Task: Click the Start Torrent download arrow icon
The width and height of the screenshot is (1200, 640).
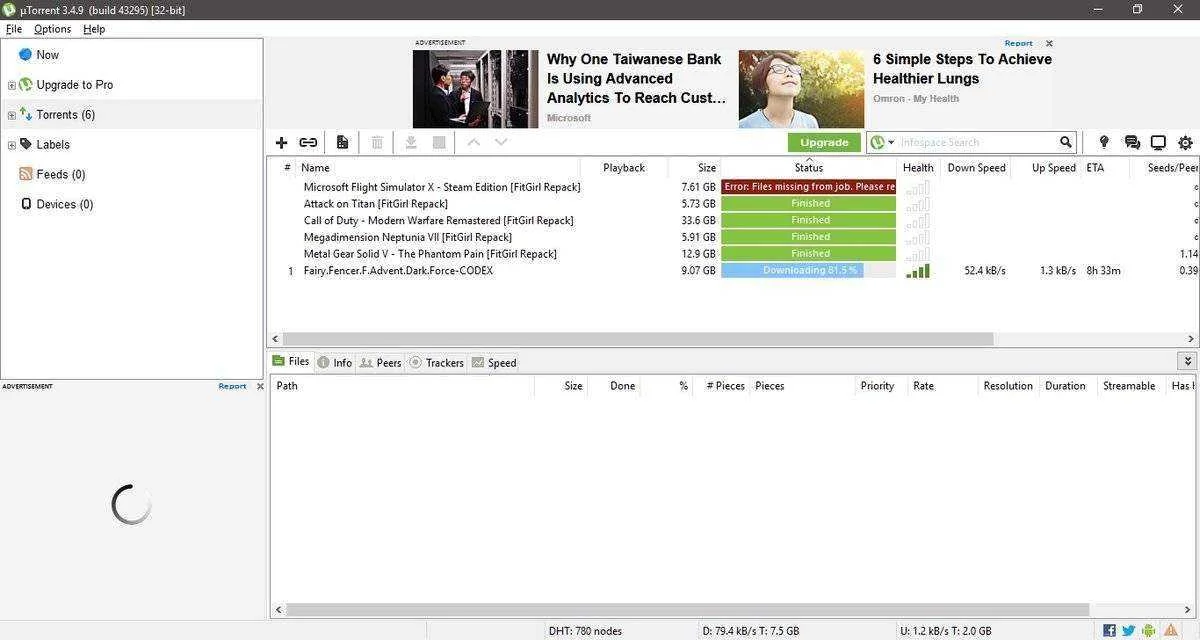Action: pyautogui.click(x=410, y=142)
